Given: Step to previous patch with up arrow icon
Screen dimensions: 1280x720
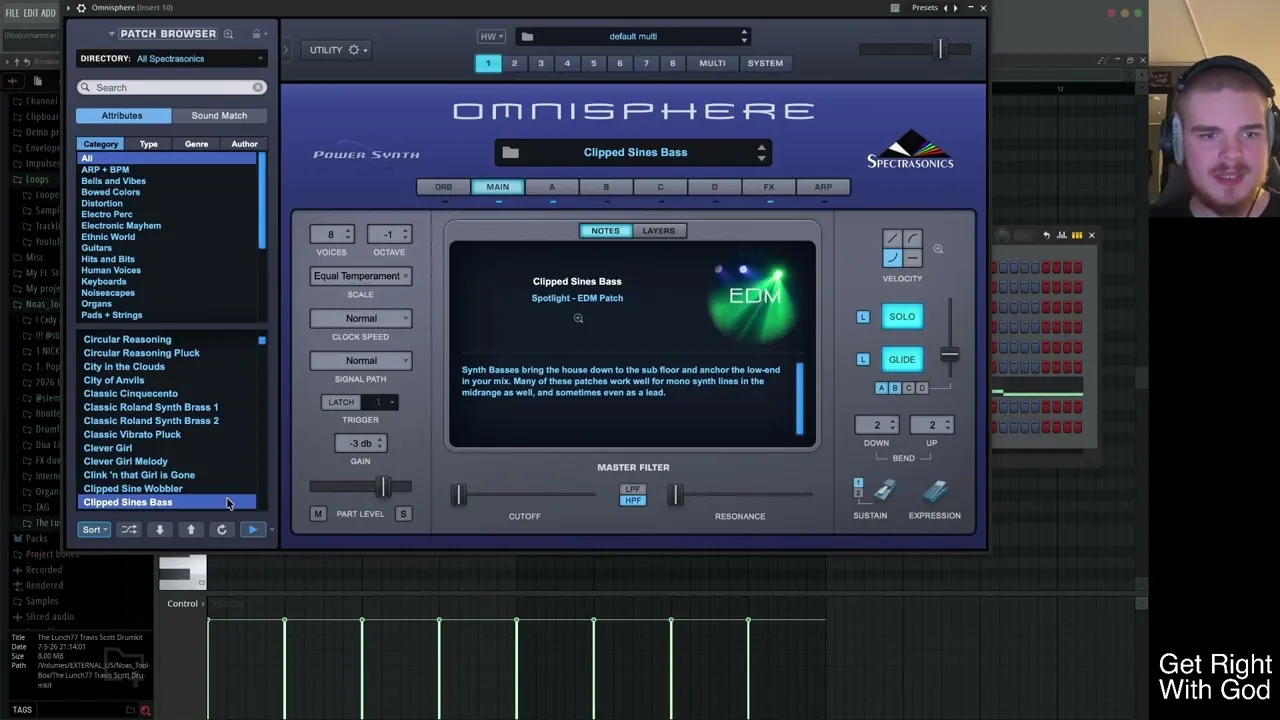Looking at the screenshot, I should [x=191, y=530].
